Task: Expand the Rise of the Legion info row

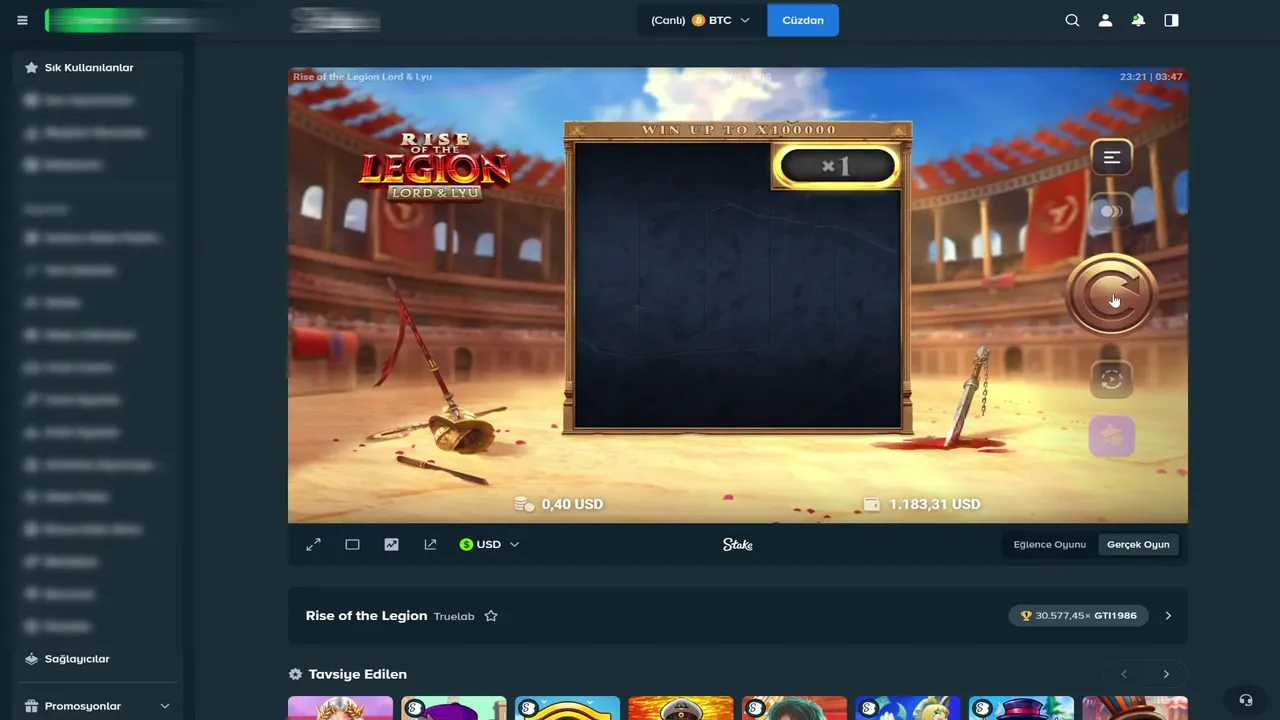Action: point(1167,616)
